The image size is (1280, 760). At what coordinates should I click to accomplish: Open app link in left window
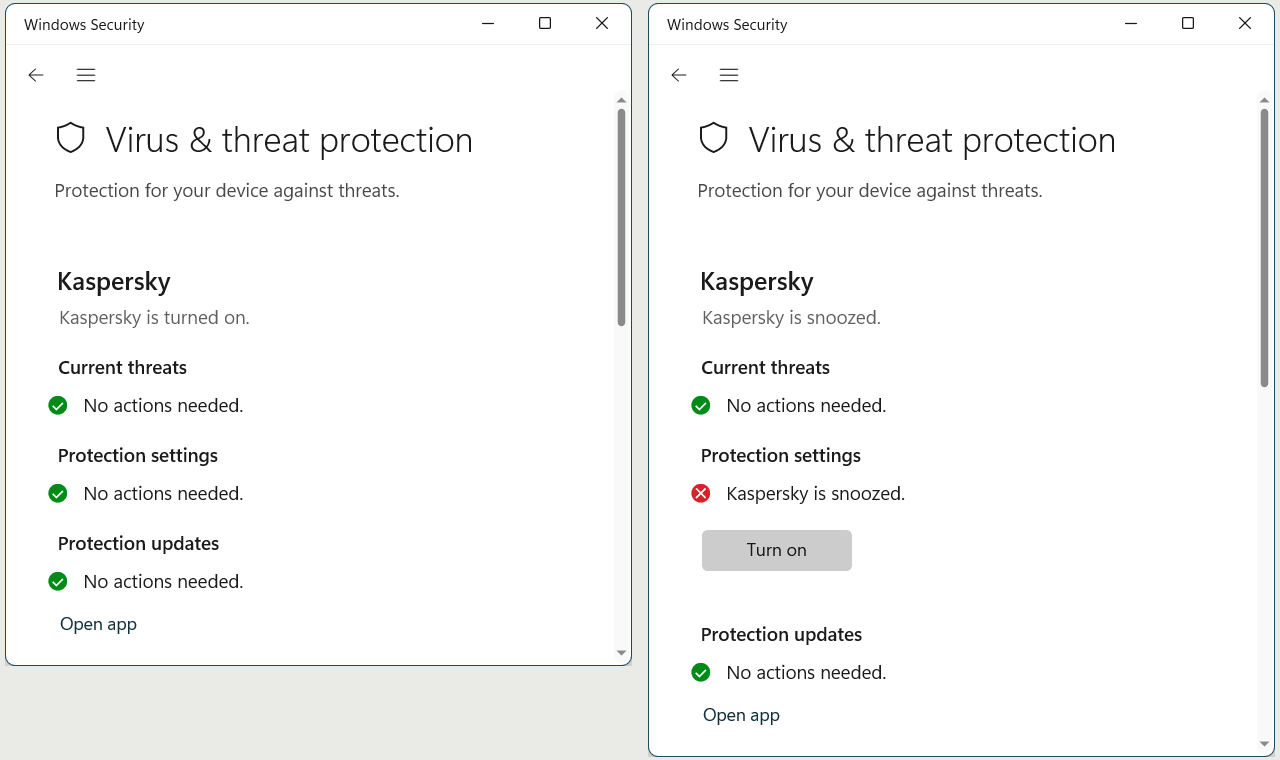click(x=98, y=624)
